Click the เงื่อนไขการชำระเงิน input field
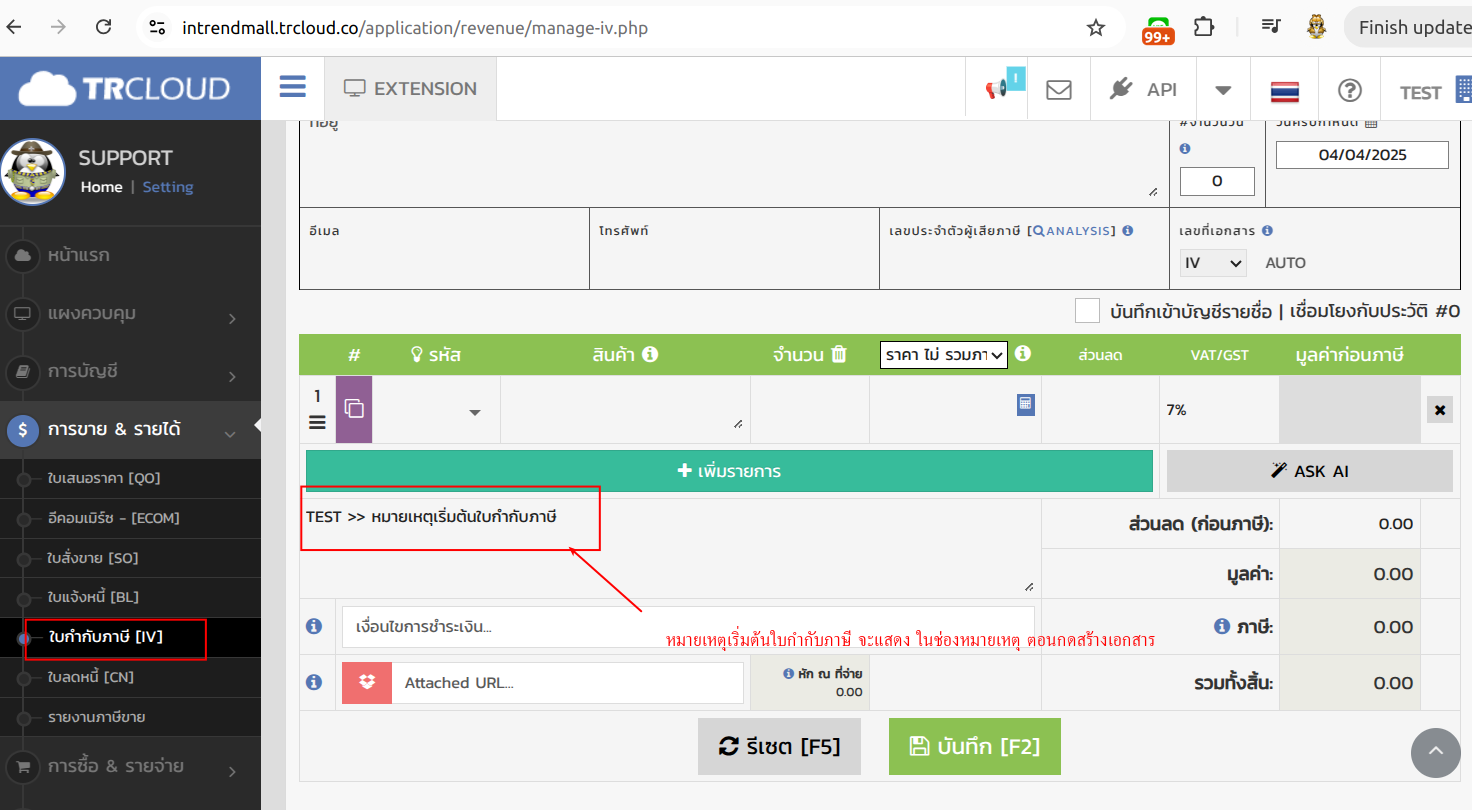Image resolution: width=1472 pixels, height=810 pixels. 688,627
